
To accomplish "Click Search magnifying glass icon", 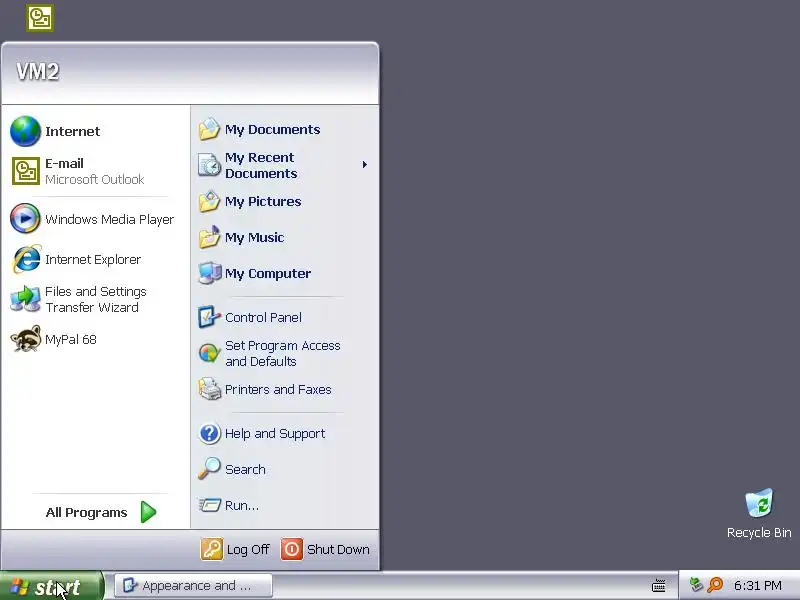I will point(209,469).
